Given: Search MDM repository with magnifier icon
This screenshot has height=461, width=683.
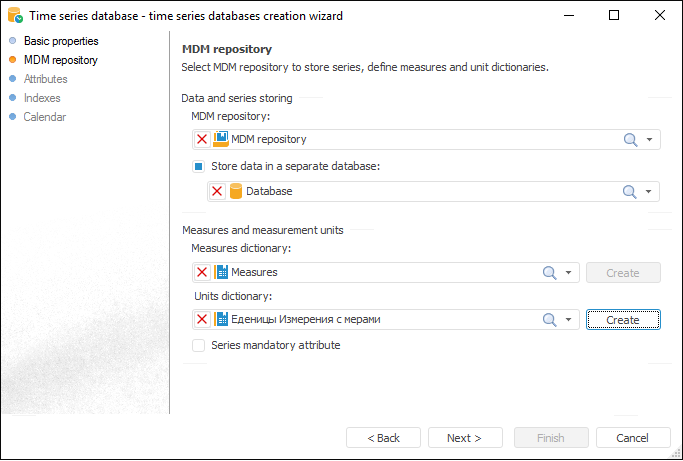Looking at the screenshot, I should (631, 140).
